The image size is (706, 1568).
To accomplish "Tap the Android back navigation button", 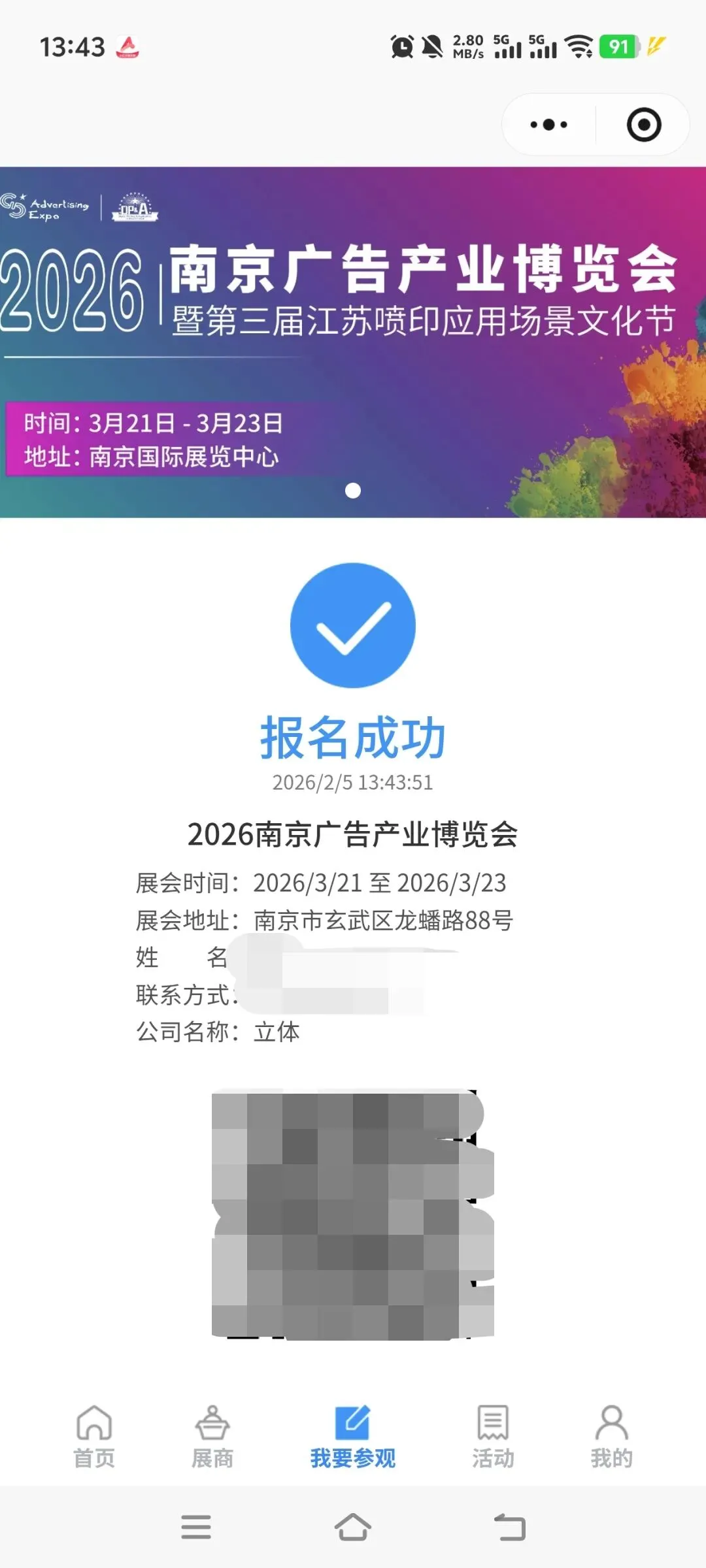I will [510, 1527].
